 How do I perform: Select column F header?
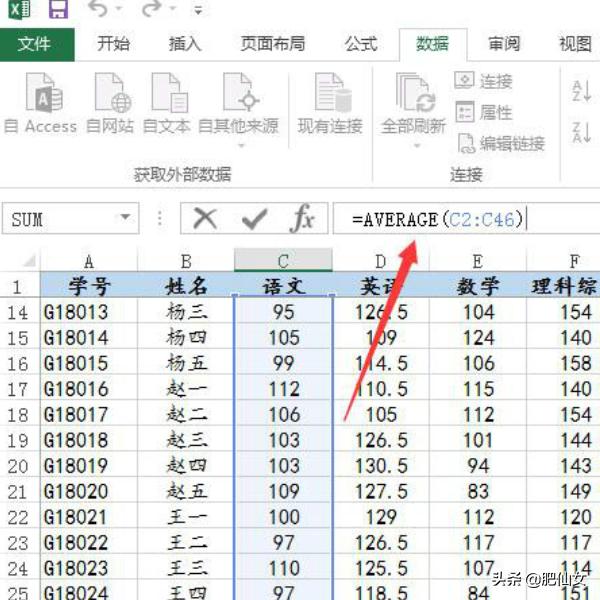point(563,262)
